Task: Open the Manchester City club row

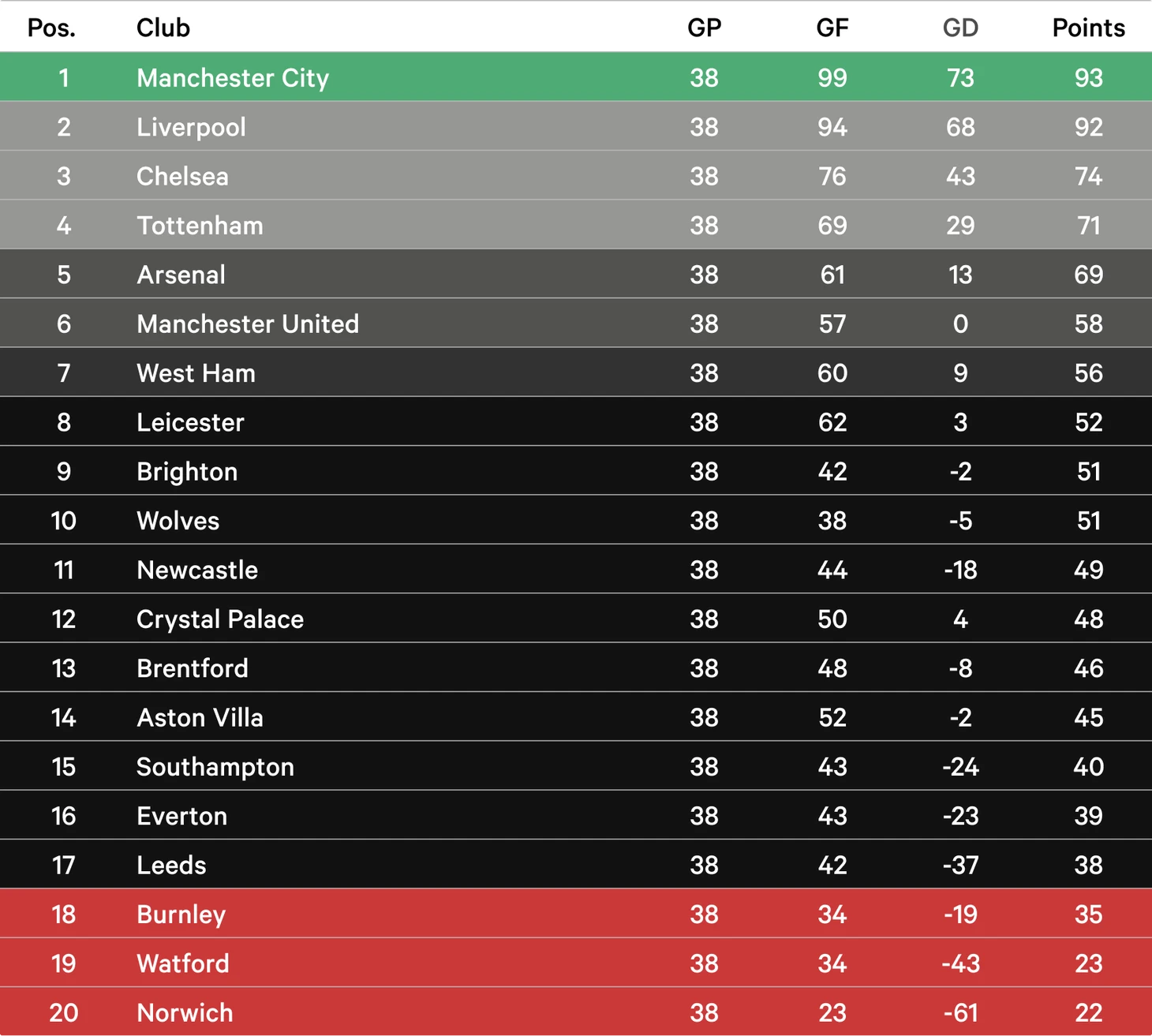Action: click(576, 77)
